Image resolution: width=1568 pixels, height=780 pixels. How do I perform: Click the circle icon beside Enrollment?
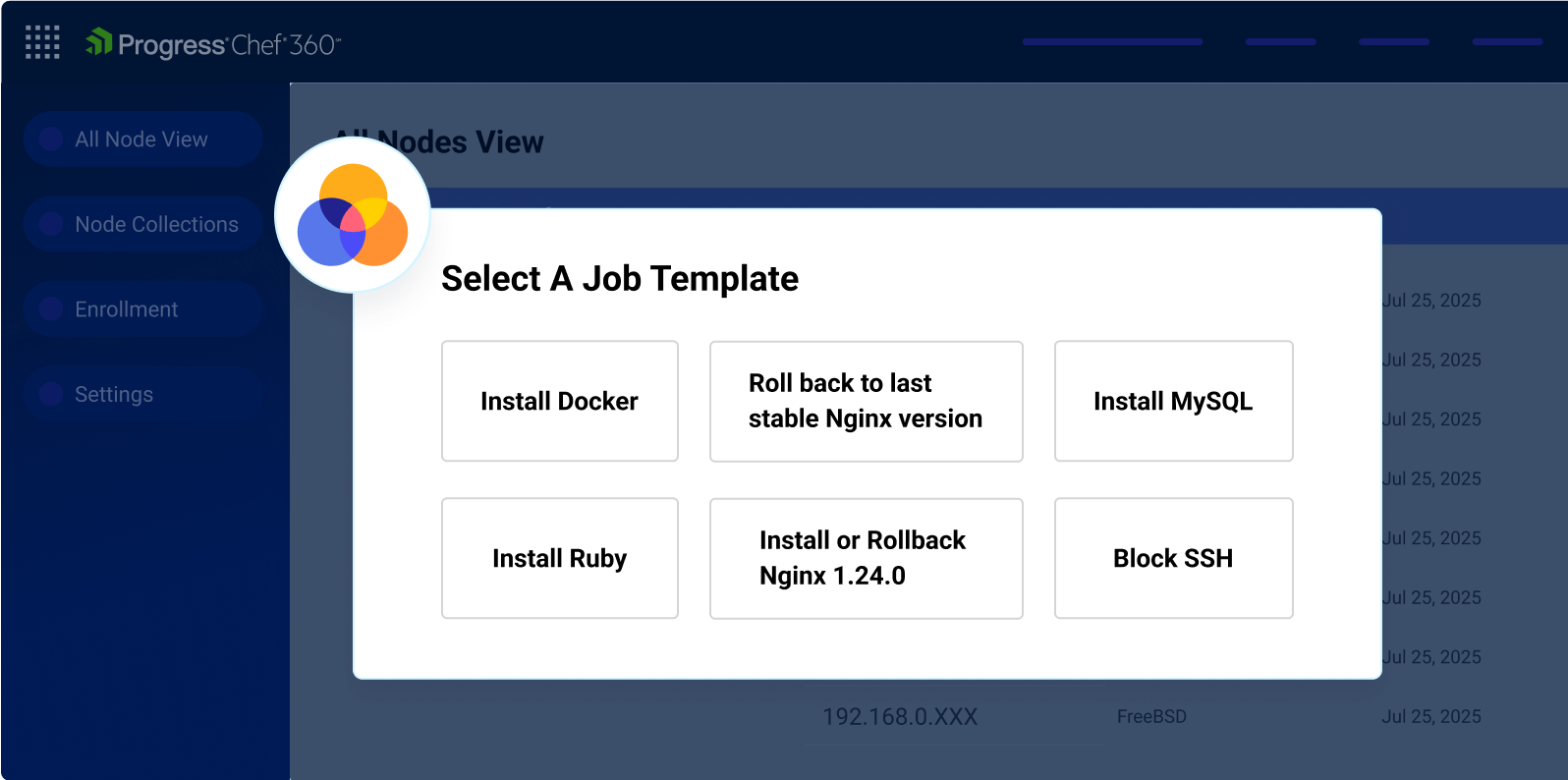(x=51, y=309)
